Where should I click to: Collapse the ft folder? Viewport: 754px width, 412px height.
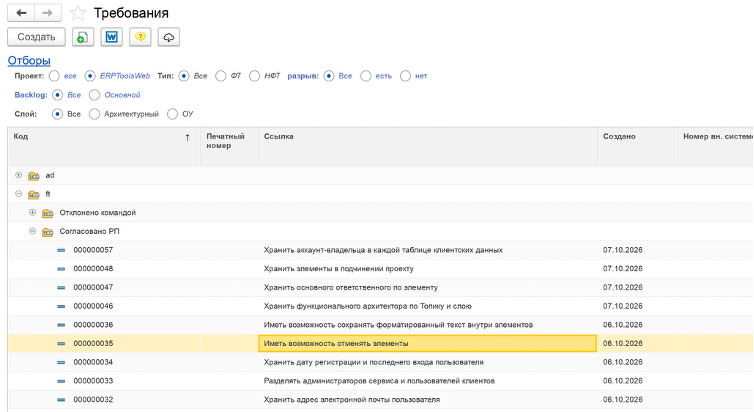coord(18,194)
